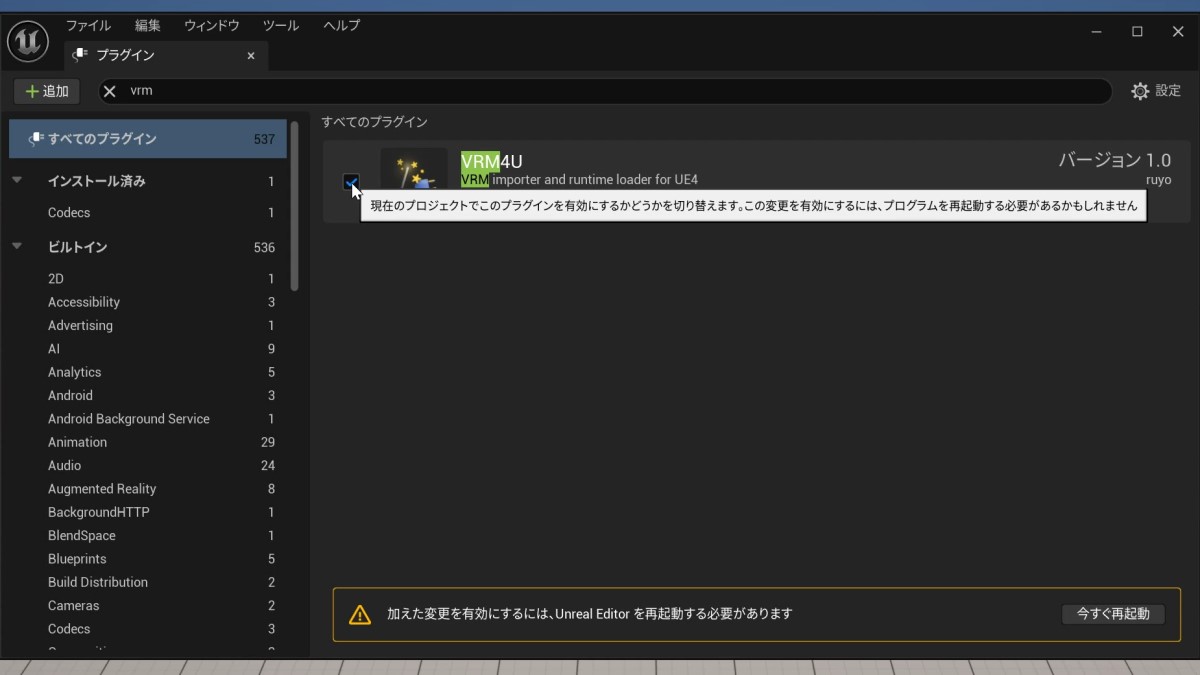Image resolution: width=1200 pixels, height=675 pixels.
Task: Collapse the ビルトイン category
Action: pos(17,246)
